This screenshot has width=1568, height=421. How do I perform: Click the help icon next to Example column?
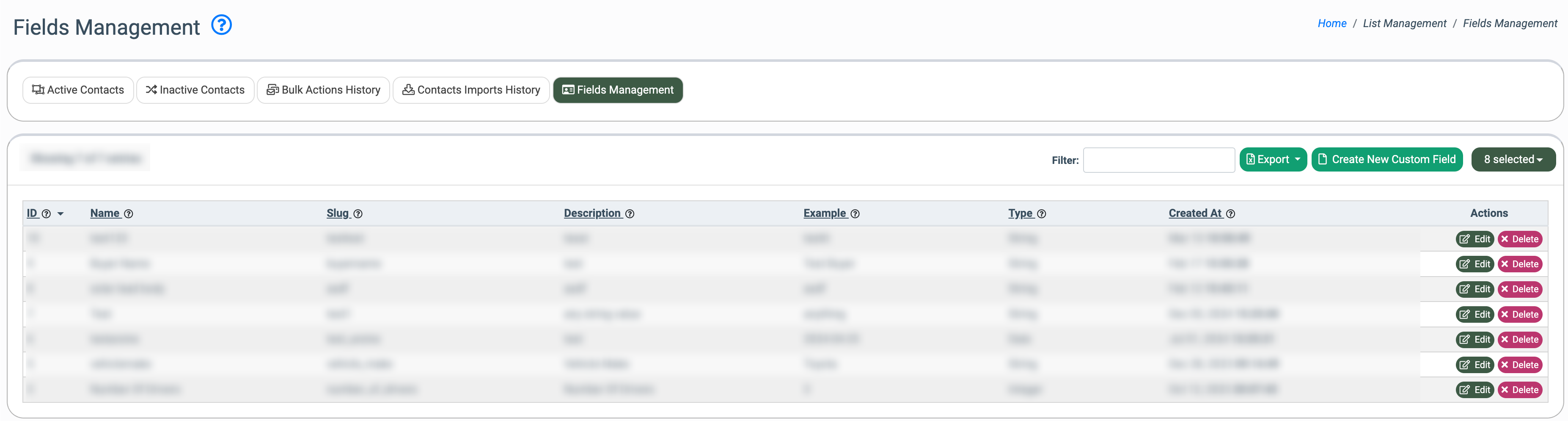[x=855, y=214]
